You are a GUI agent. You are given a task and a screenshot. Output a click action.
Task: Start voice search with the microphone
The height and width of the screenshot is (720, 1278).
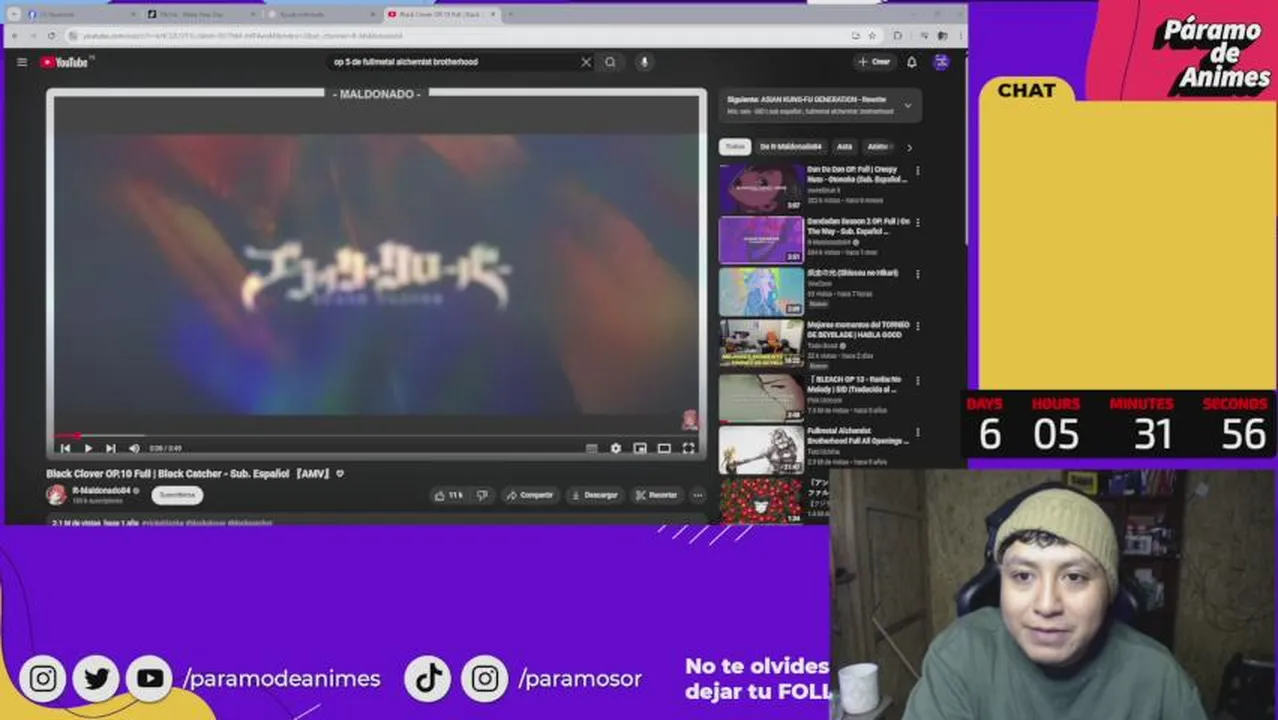tap(644, 62)
